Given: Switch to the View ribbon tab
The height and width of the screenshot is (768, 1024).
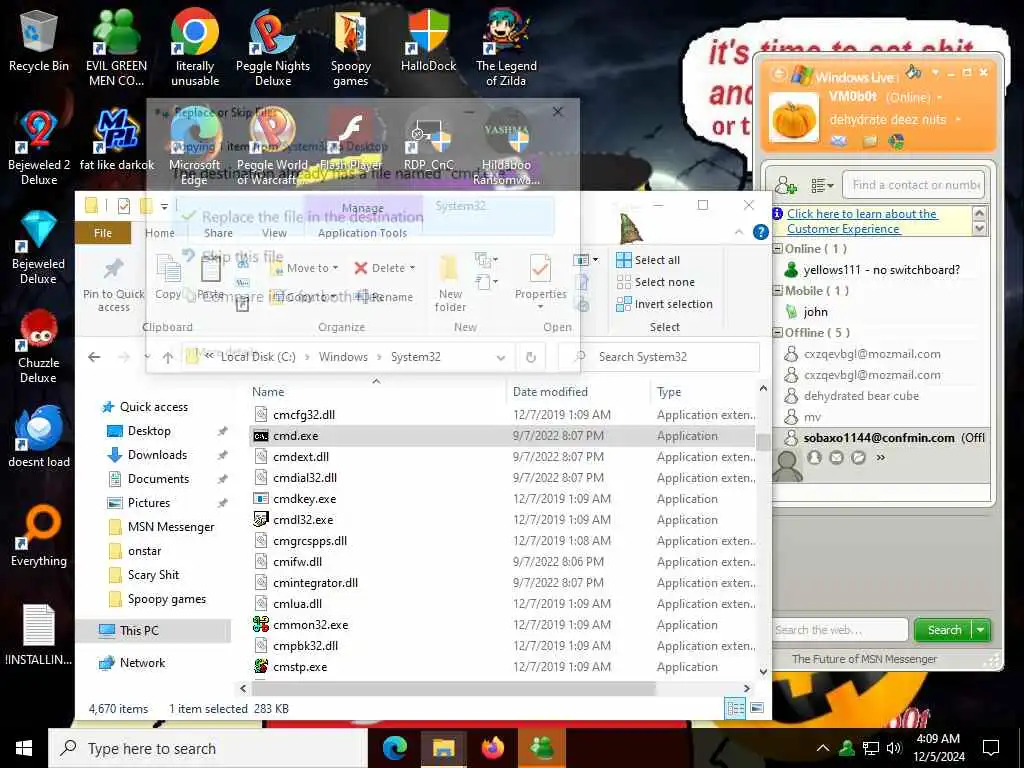Looking at the screenshot, I should point(274,233).
